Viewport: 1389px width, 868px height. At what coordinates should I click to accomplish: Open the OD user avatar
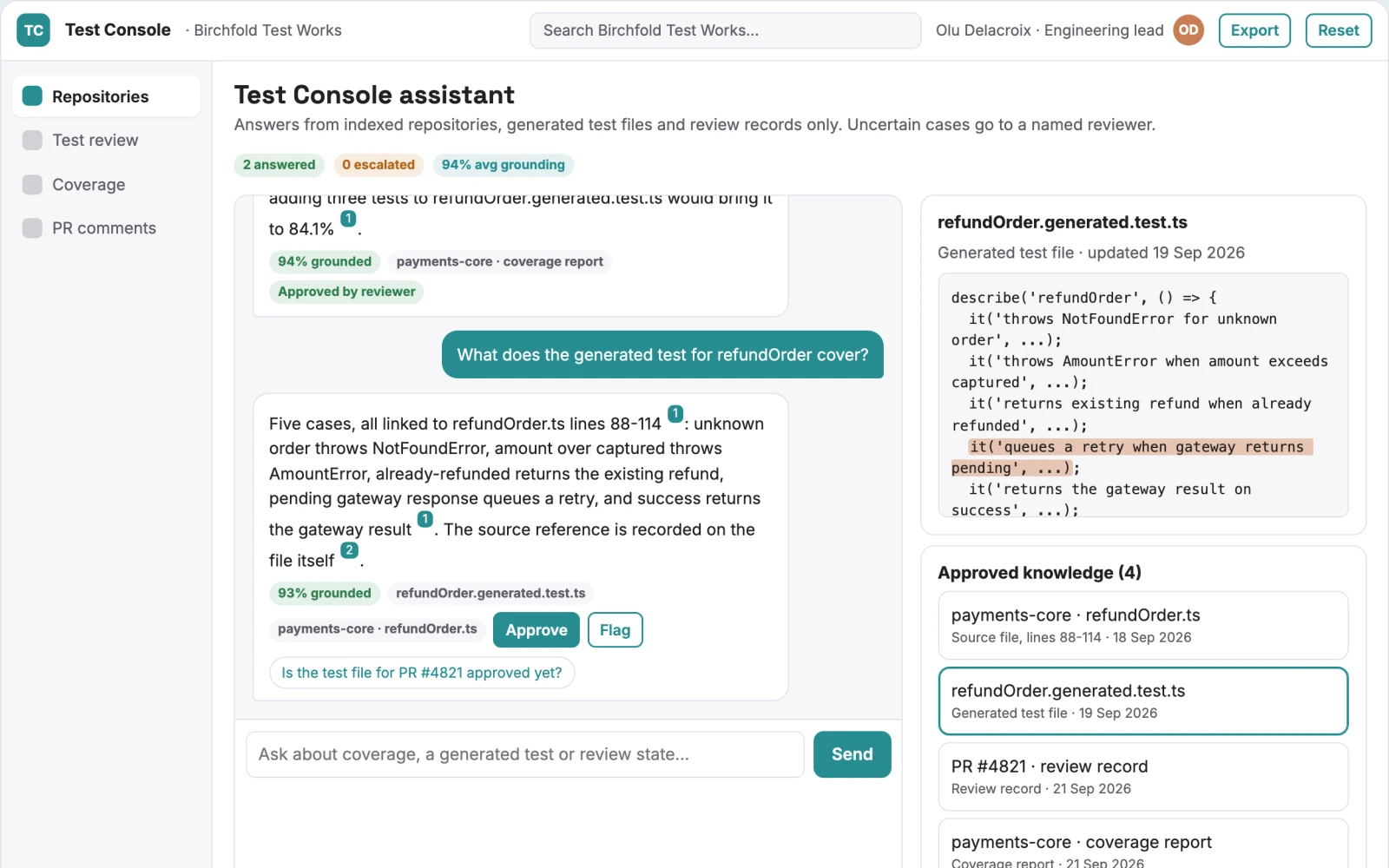point(1188,30)
